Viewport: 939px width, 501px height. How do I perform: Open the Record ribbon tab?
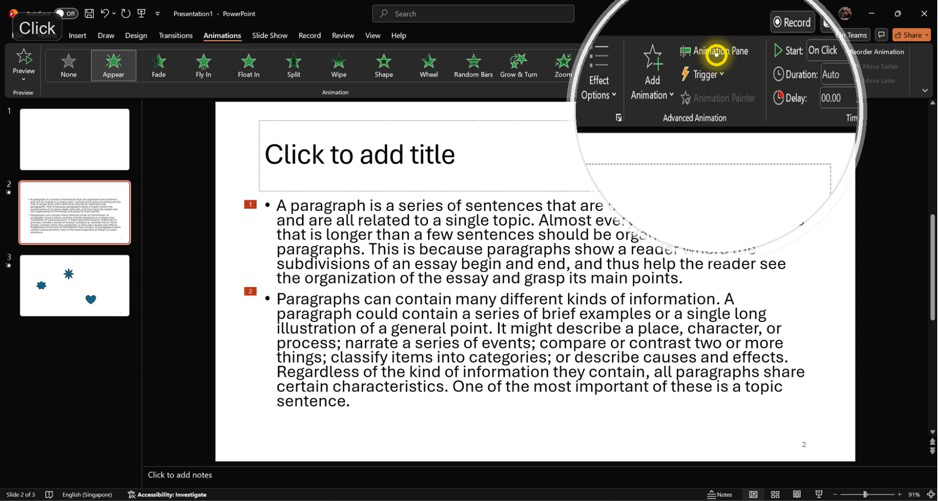point(310,35)
